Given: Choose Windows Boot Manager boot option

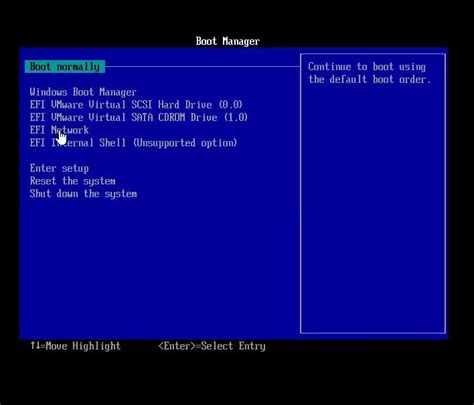Looking at the screenshot, I should click(x=83, y=92).
